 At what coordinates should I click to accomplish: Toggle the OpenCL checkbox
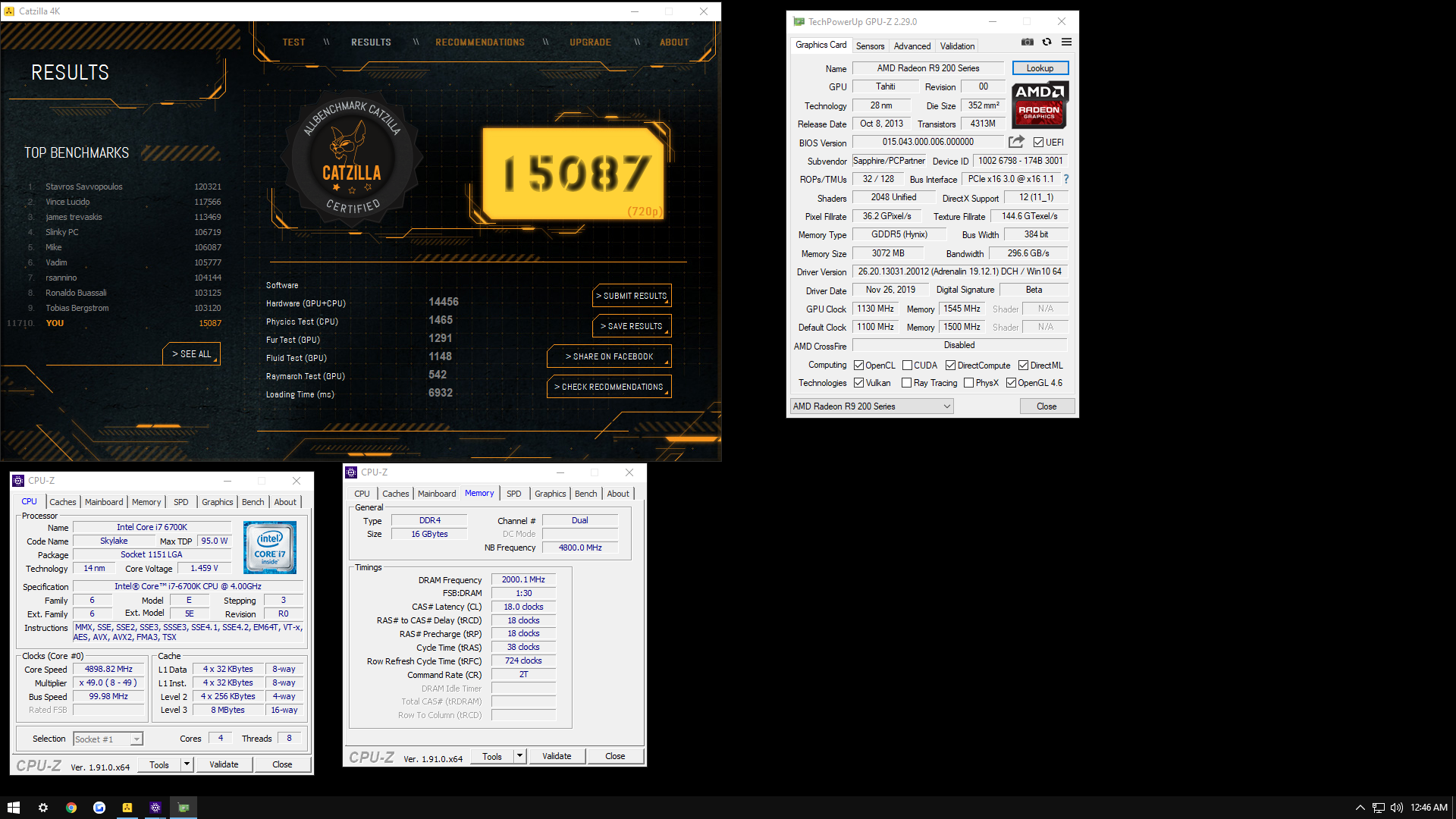(858, 366)
